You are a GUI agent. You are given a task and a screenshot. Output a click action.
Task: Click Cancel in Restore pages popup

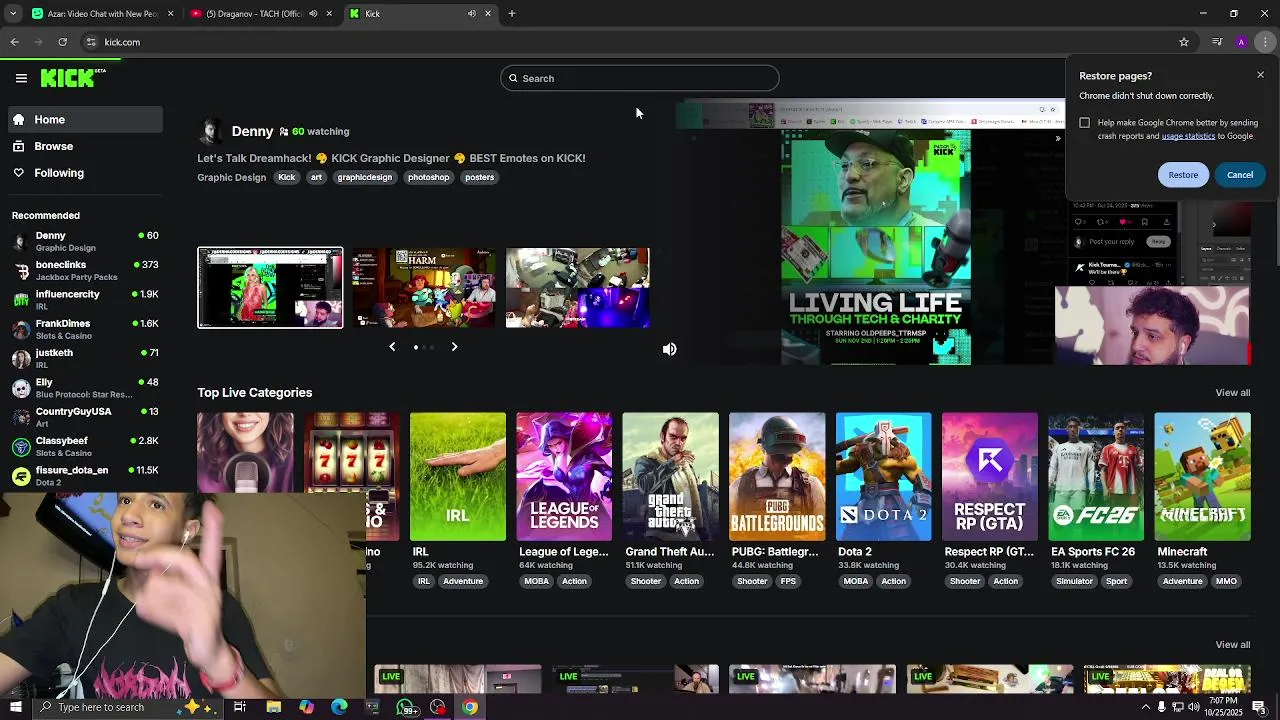click(1240, 175)
